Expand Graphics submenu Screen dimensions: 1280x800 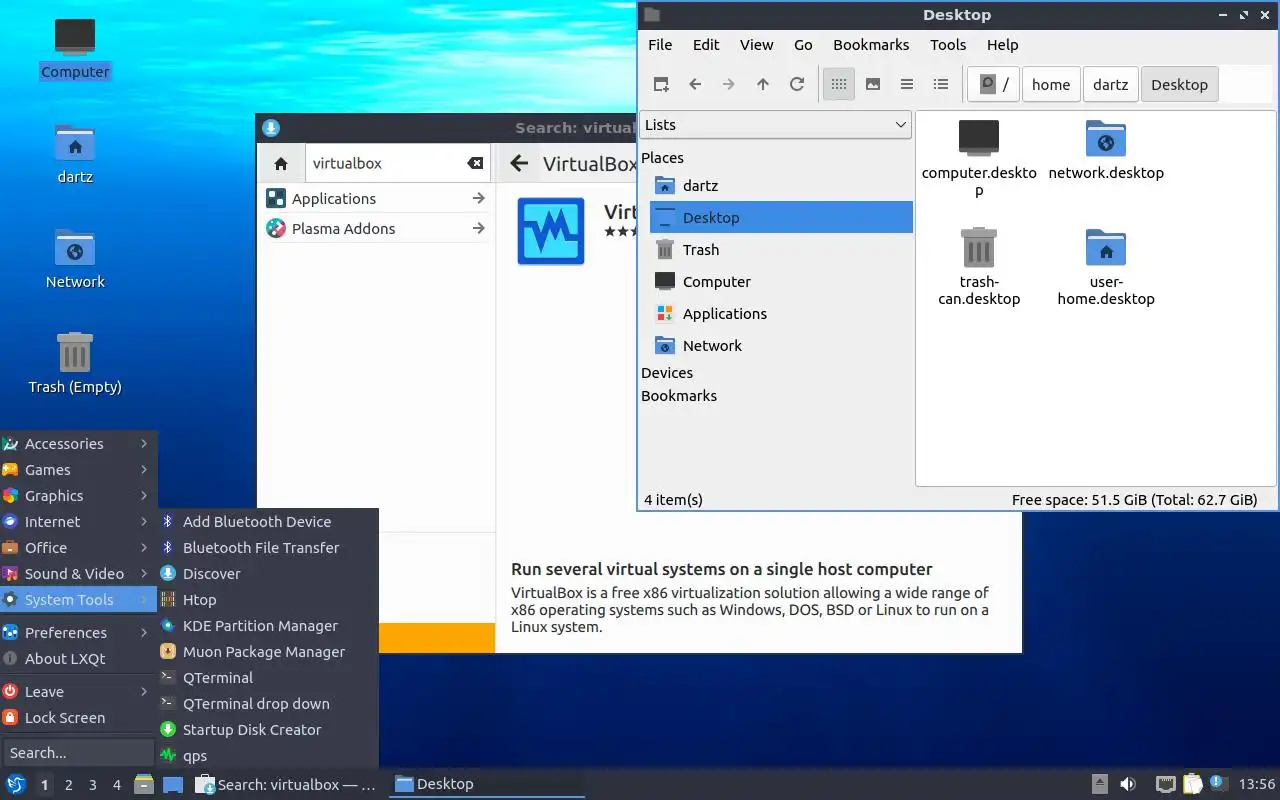point(78,496)
